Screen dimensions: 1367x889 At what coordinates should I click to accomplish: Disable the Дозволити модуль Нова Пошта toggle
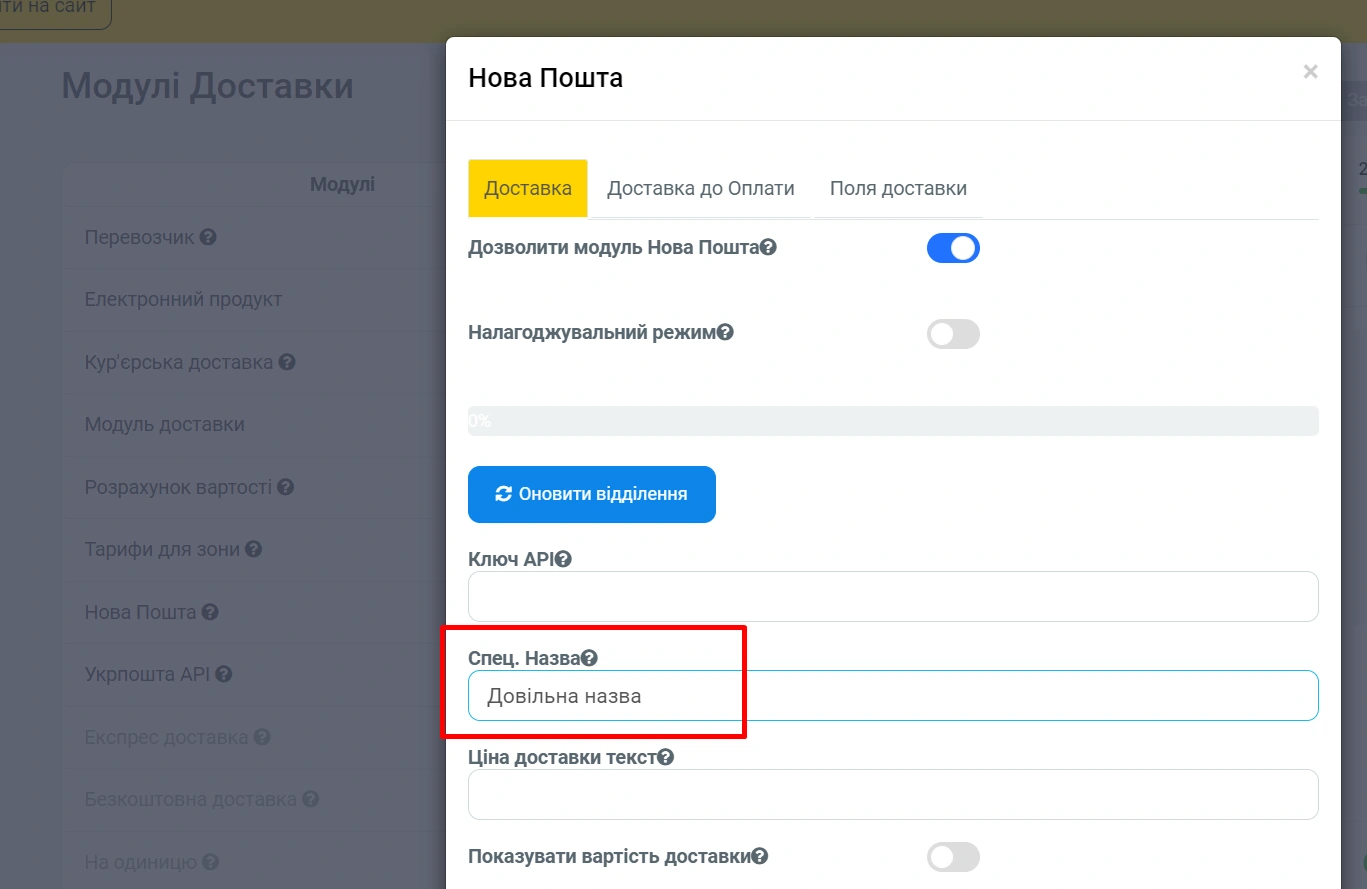click(x=952, y=248)
